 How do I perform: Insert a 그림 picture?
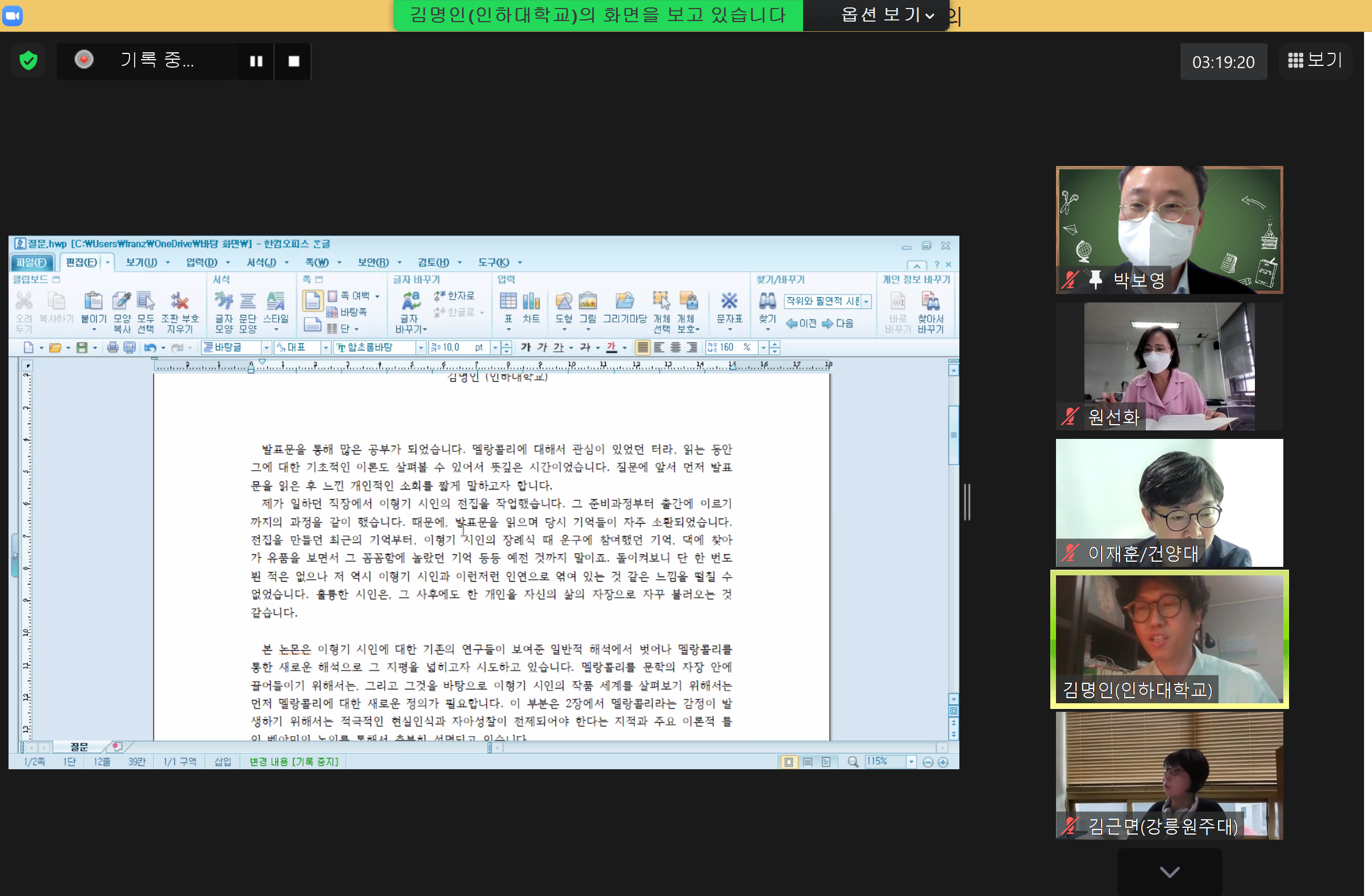click(x=588, y=312)
